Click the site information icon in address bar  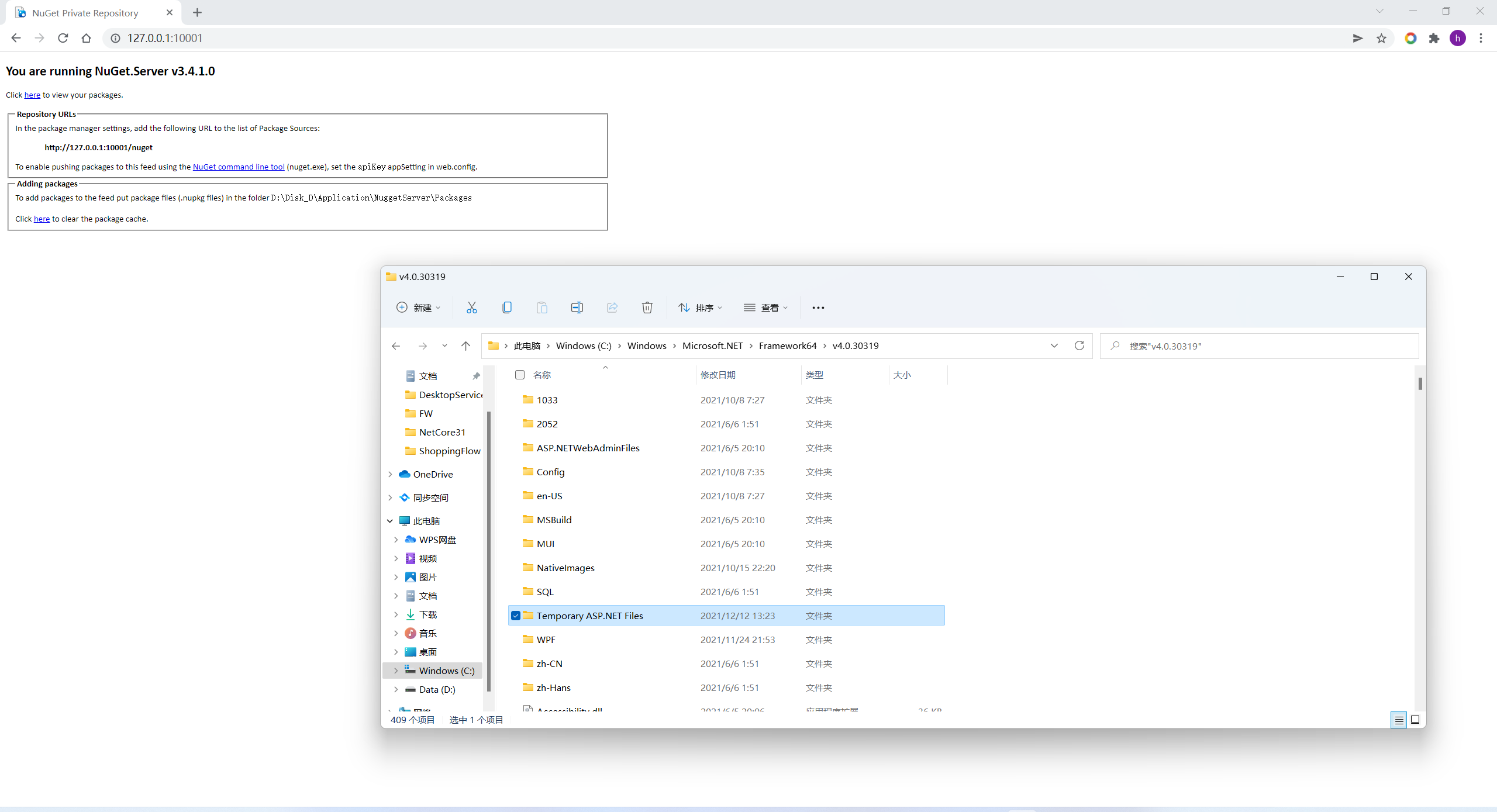116,38
